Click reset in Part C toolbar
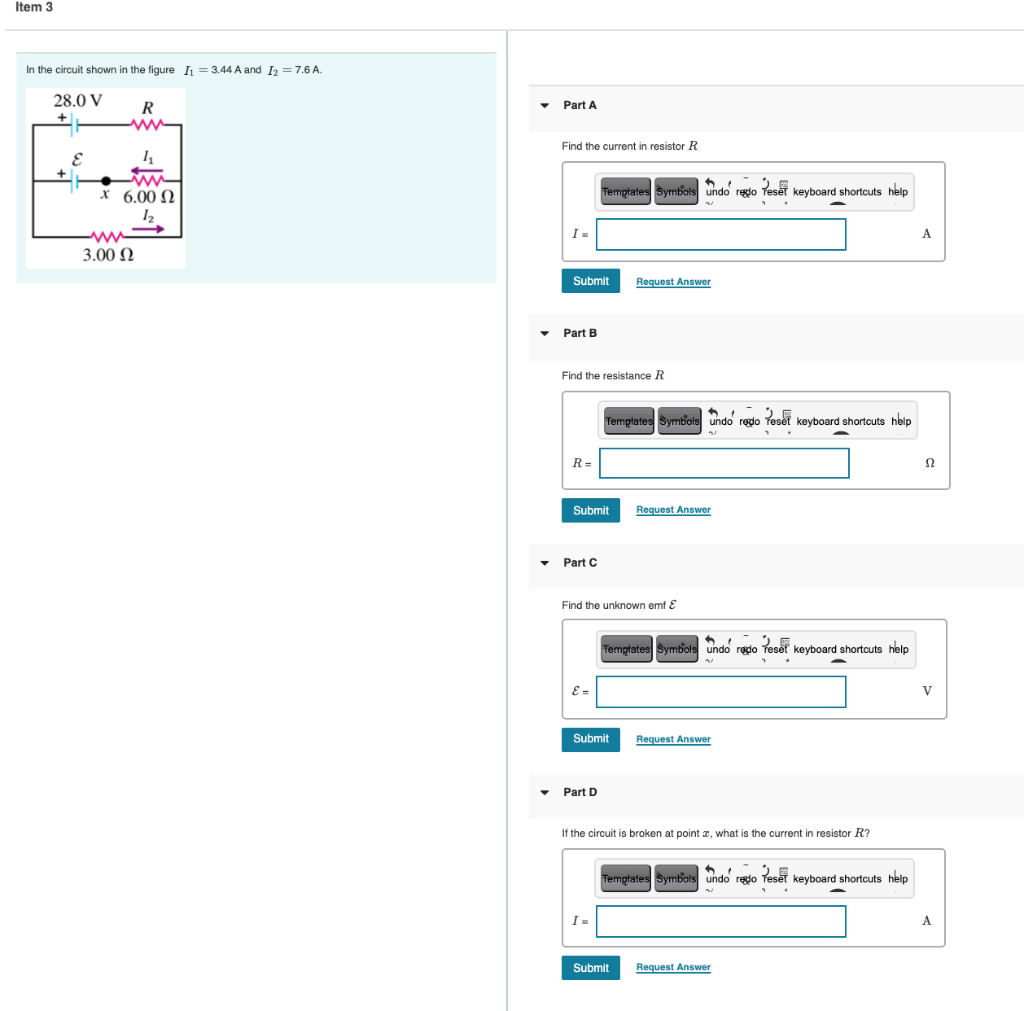The width and height of the screenshot is (1024, 1011). coord(776,649)
